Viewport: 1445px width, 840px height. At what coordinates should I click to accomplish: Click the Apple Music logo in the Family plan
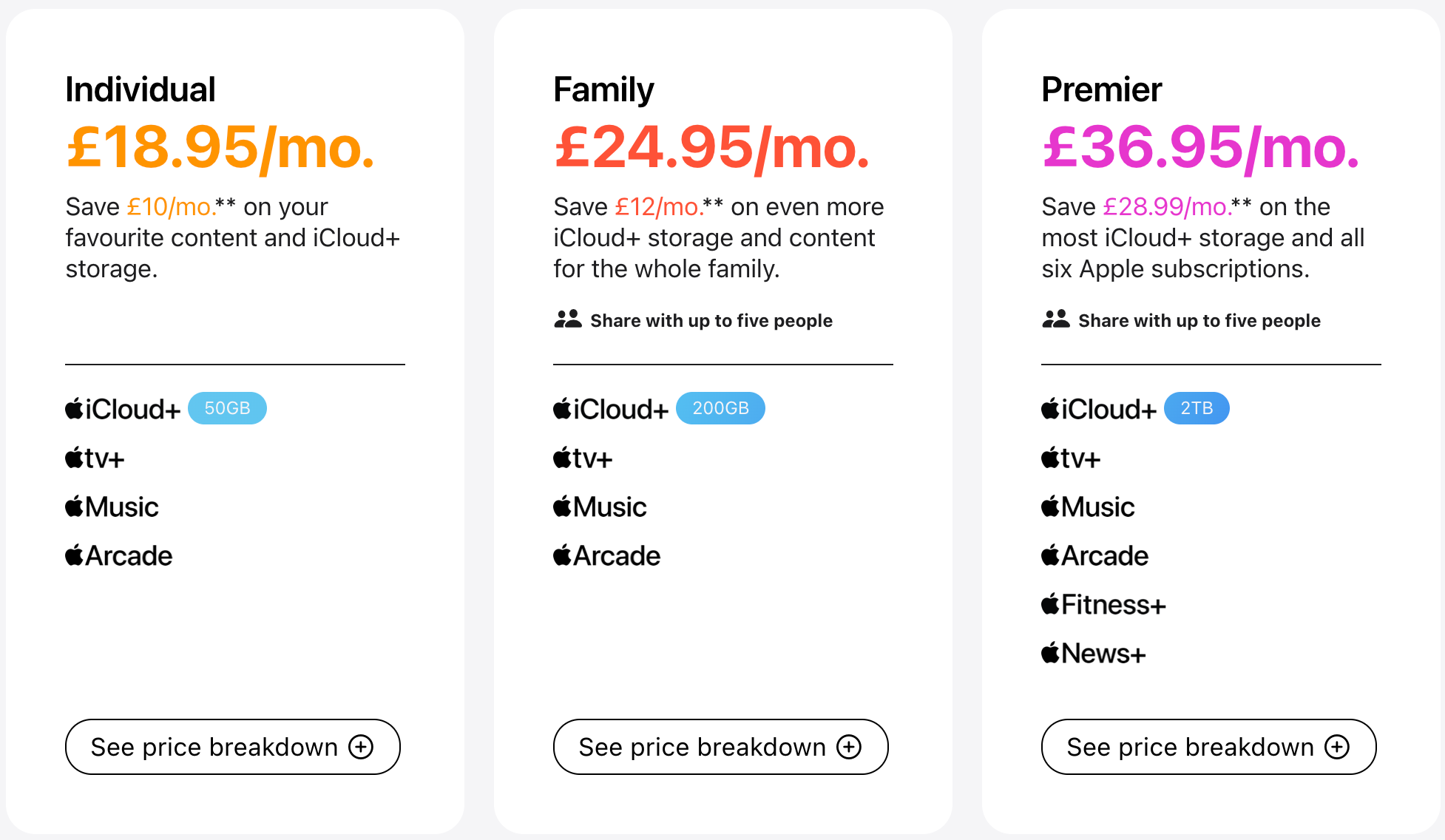(x=600, y=507)
